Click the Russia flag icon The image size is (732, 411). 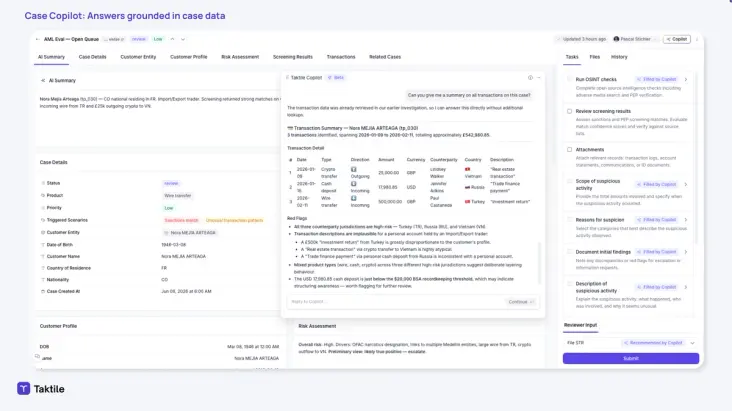click(x=467, y=187)
